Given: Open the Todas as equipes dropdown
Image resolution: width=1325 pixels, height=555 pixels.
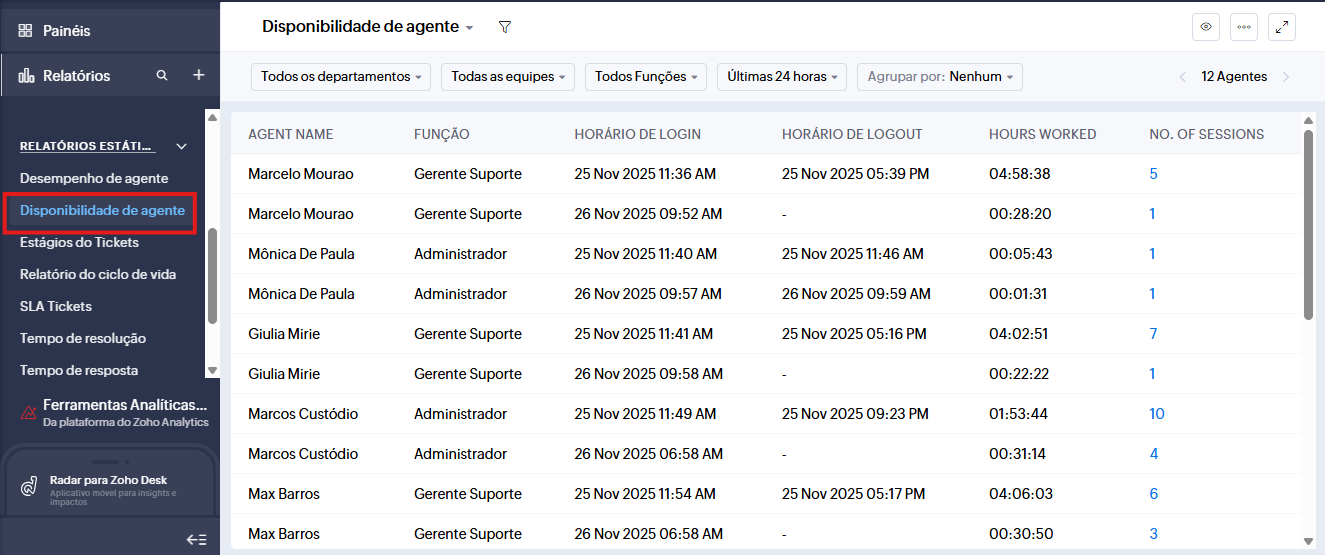Looking at the screenshot, I should 508,77.
